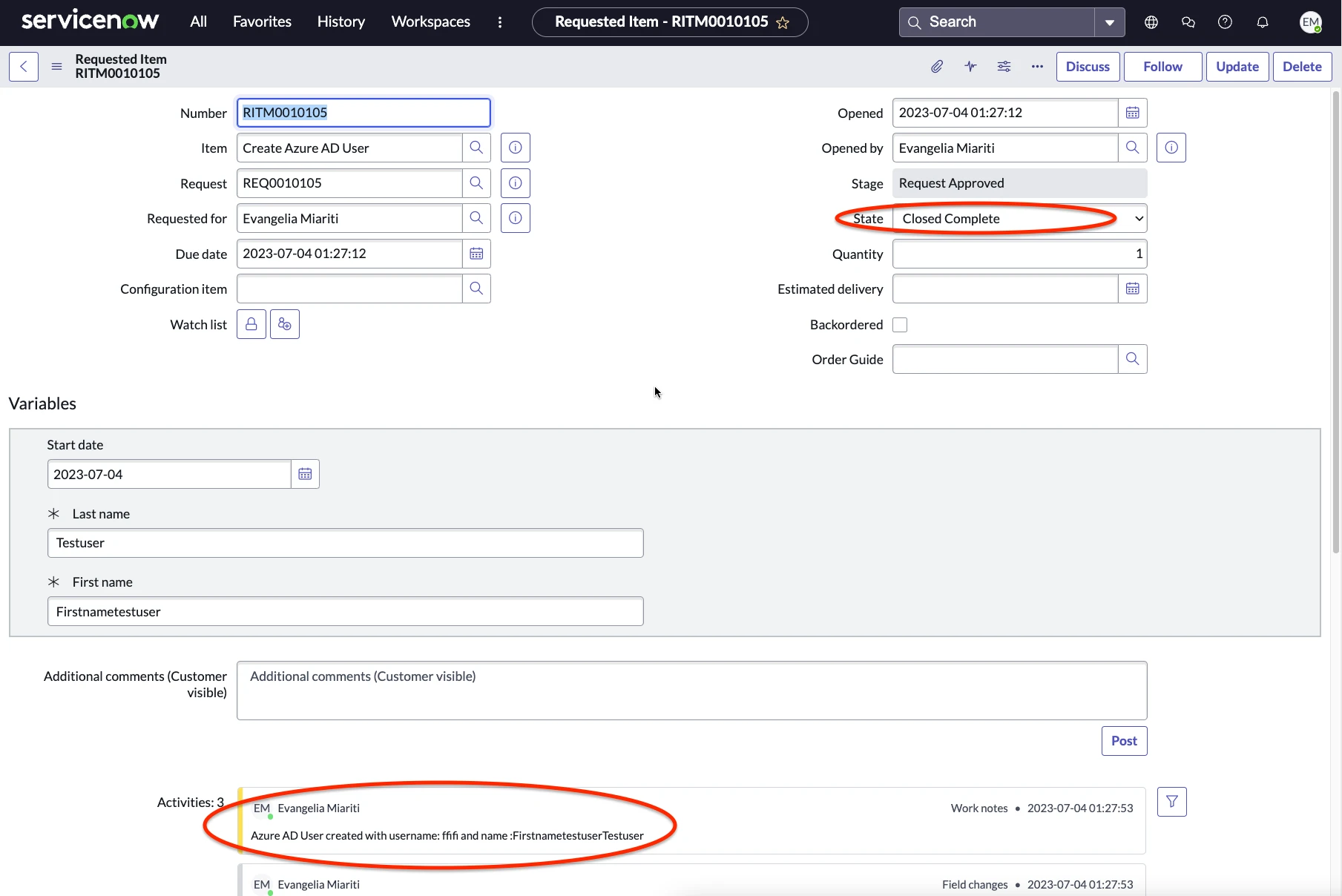The width and height of the screenshot is (1342, 896).
Task: Toggle favorite star for RITM0010105
Action: pos(783,23)
